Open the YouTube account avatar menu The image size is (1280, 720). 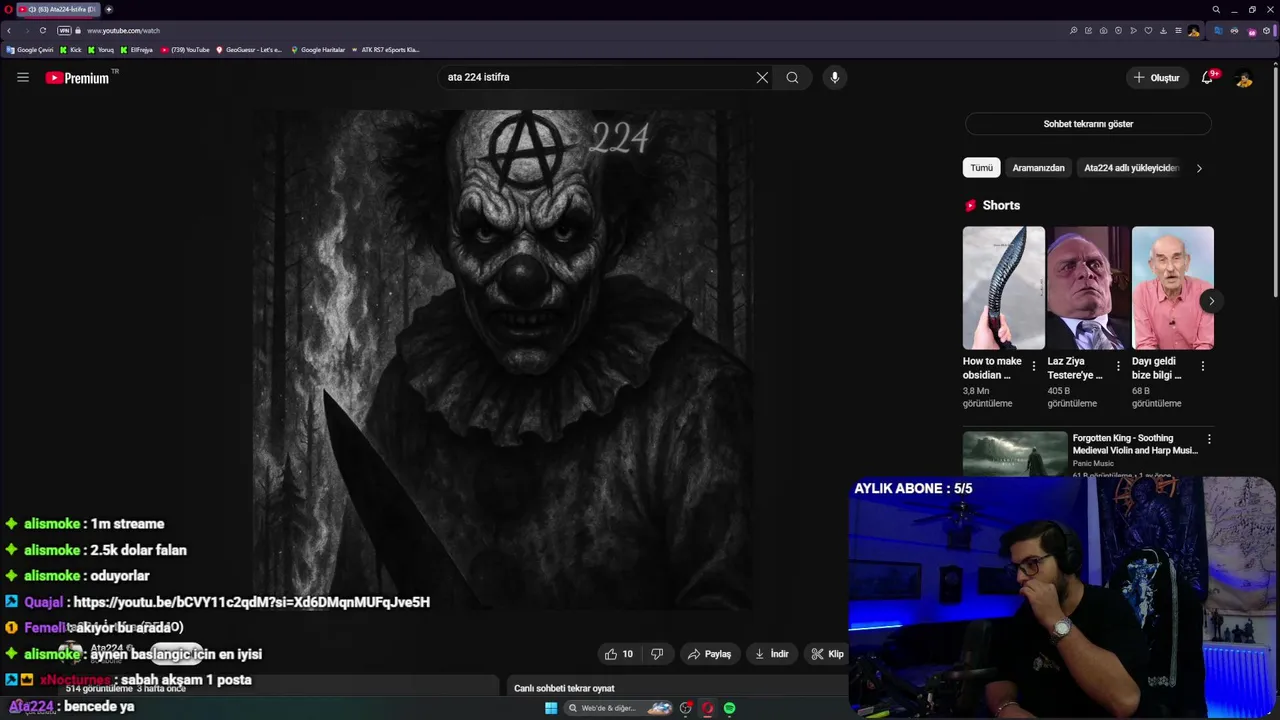(x=1243, y=78)
